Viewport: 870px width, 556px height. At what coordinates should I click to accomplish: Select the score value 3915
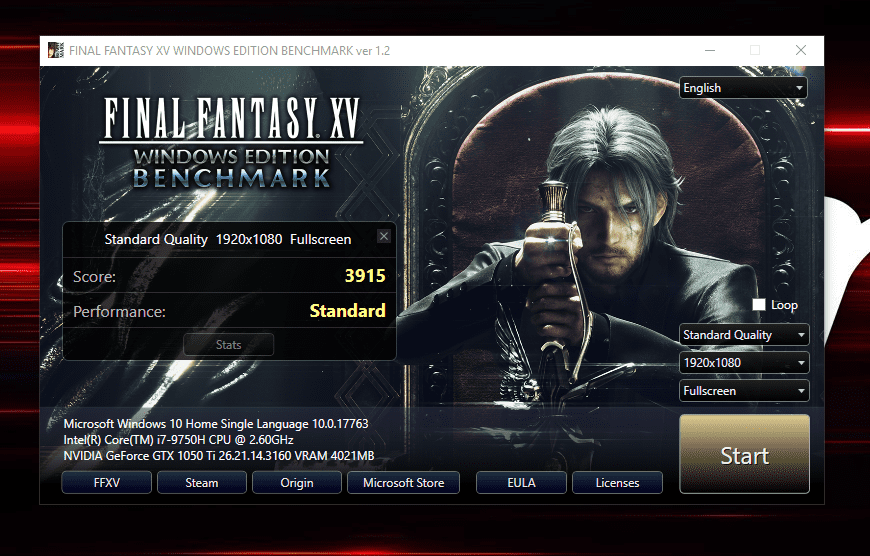(365, 276)
